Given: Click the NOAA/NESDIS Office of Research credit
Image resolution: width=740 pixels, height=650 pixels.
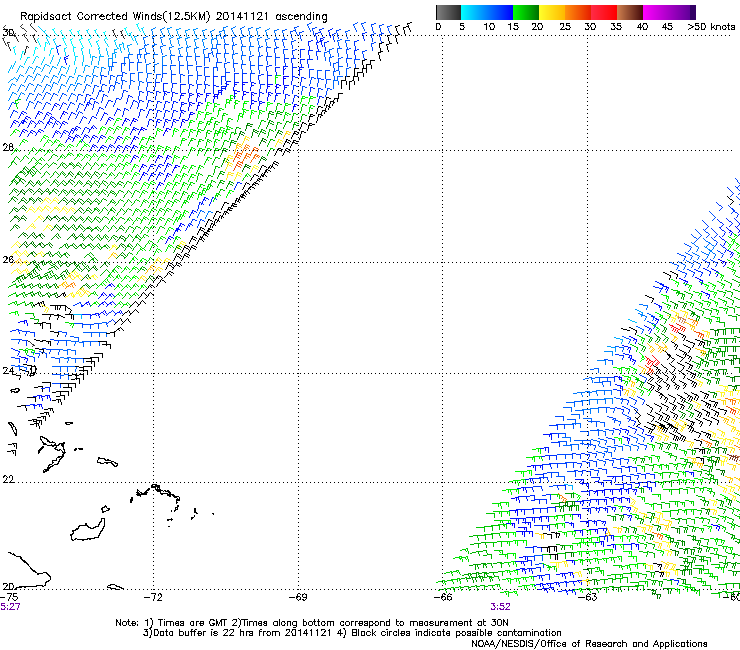Looking at the screenshot, I should (589, 644).
